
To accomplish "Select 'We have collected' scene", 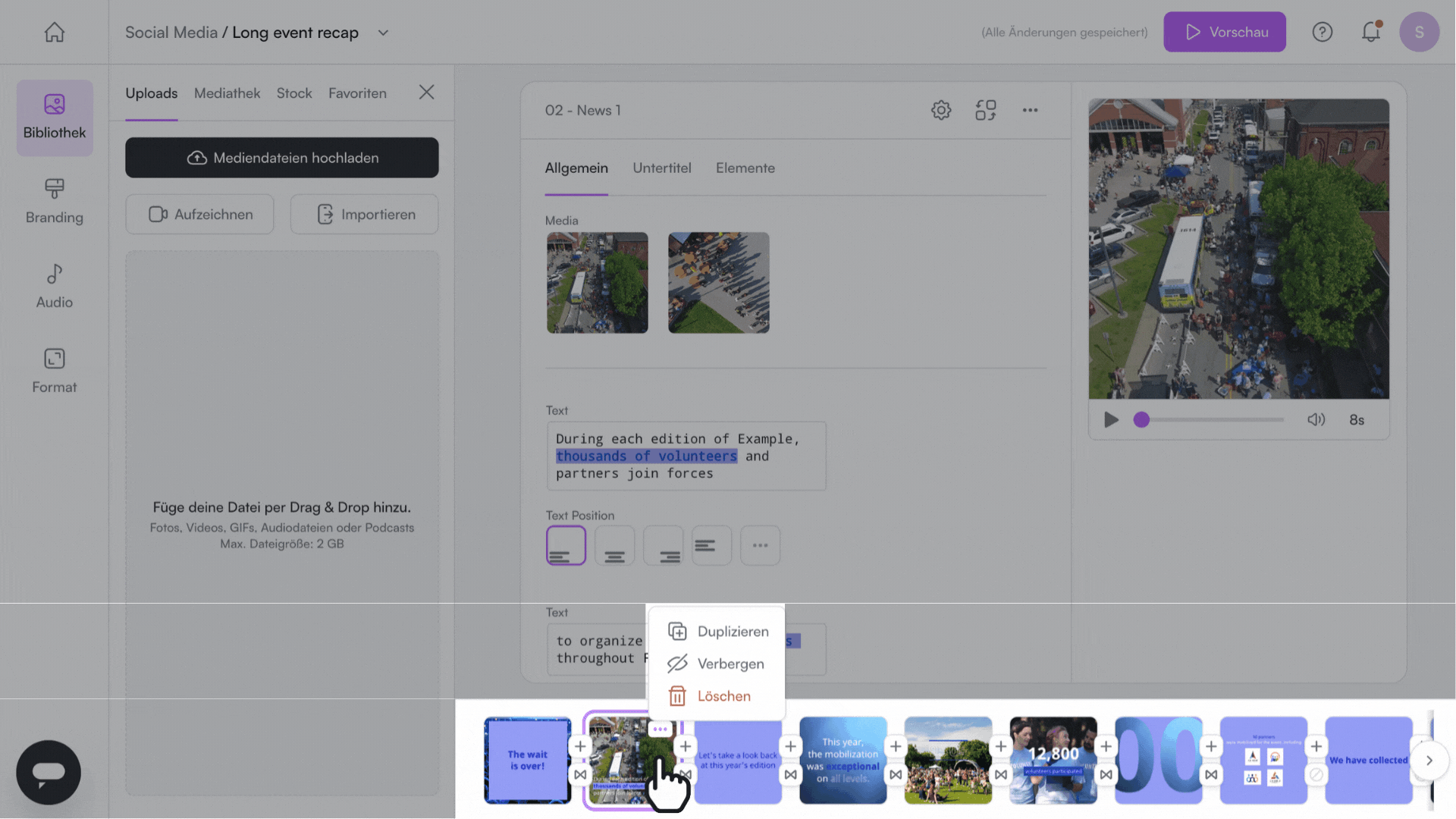I will point(1369,760).
